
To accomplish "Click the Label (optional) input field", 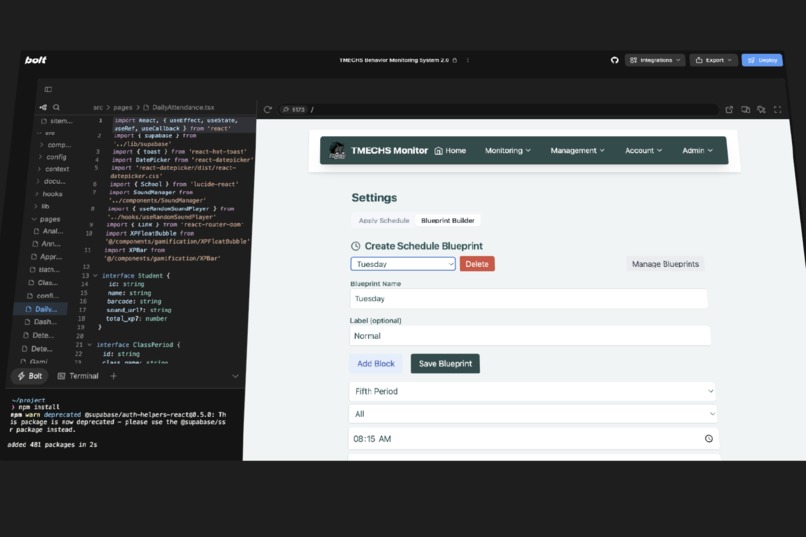I will tap(530, 336).
